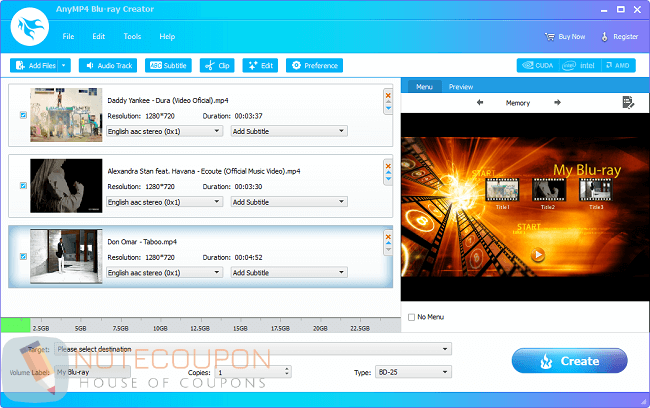Switch to the Menu tab
650x408 pixels.
pos(424,87)
